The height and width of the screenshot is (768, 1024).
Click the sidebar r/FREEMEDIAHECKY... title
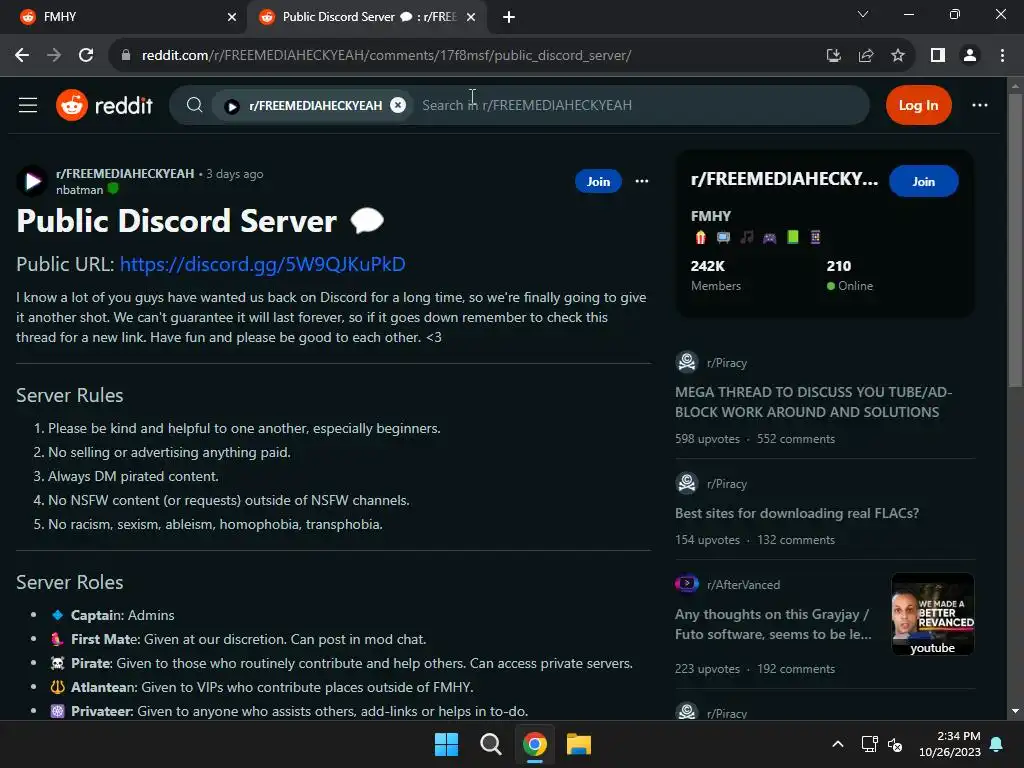click(784, 179)
